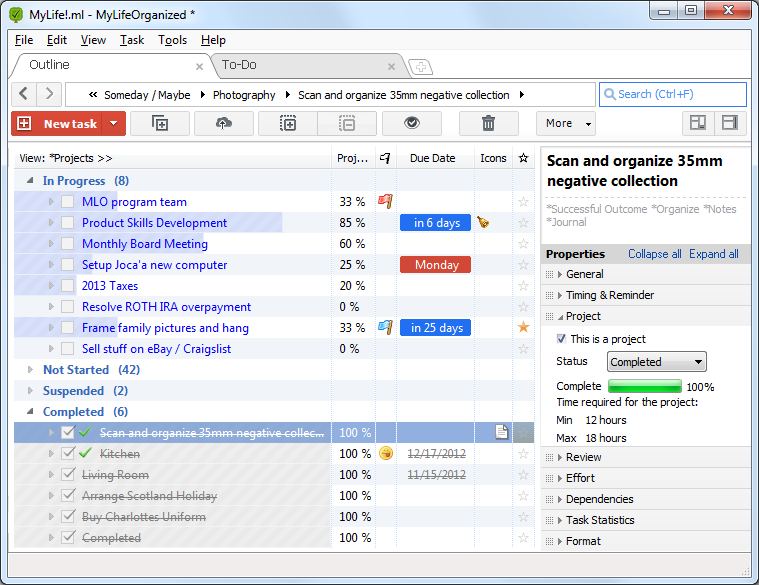Click the collapse all (dotted minus) toolbar icon
759x585 pixels.
pyautogui.click(x=347, y=124)
